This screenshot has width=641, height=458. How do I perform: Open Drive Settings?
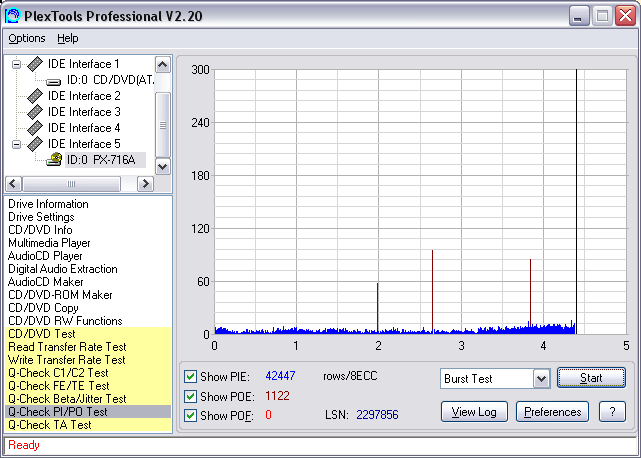[x=41, y=217]
